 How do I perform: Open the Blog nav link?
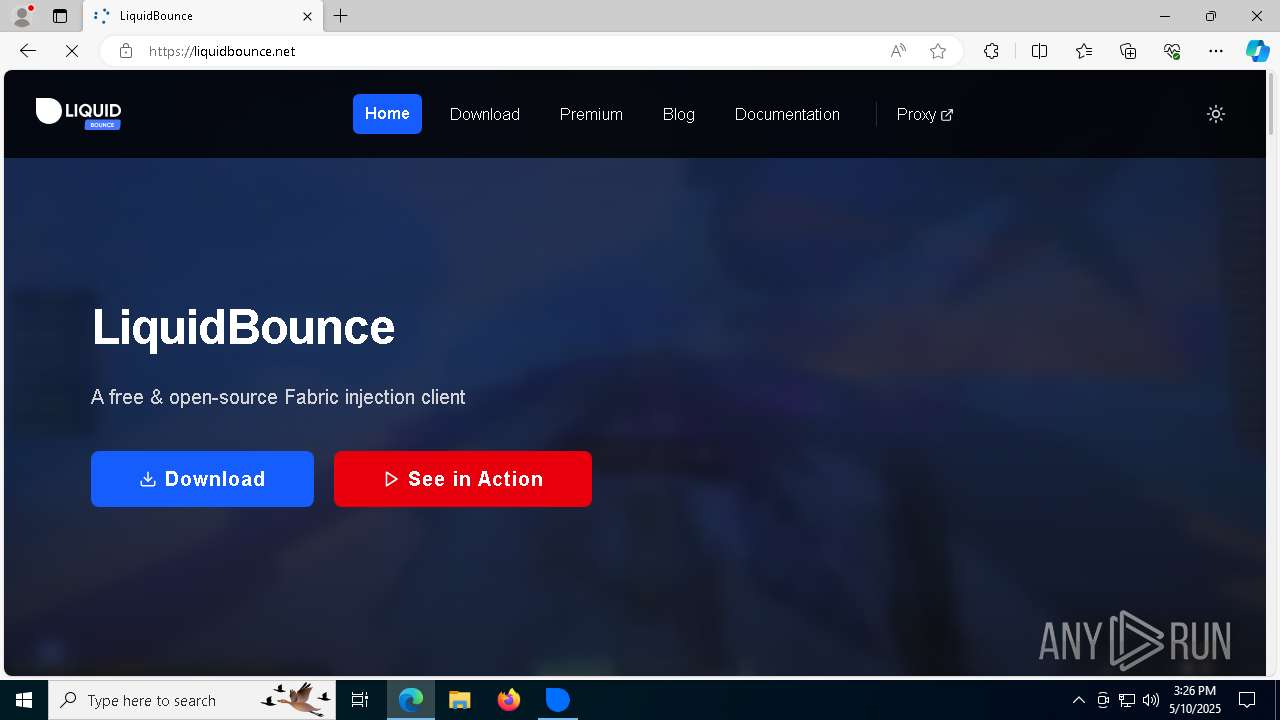coord(679,114)
